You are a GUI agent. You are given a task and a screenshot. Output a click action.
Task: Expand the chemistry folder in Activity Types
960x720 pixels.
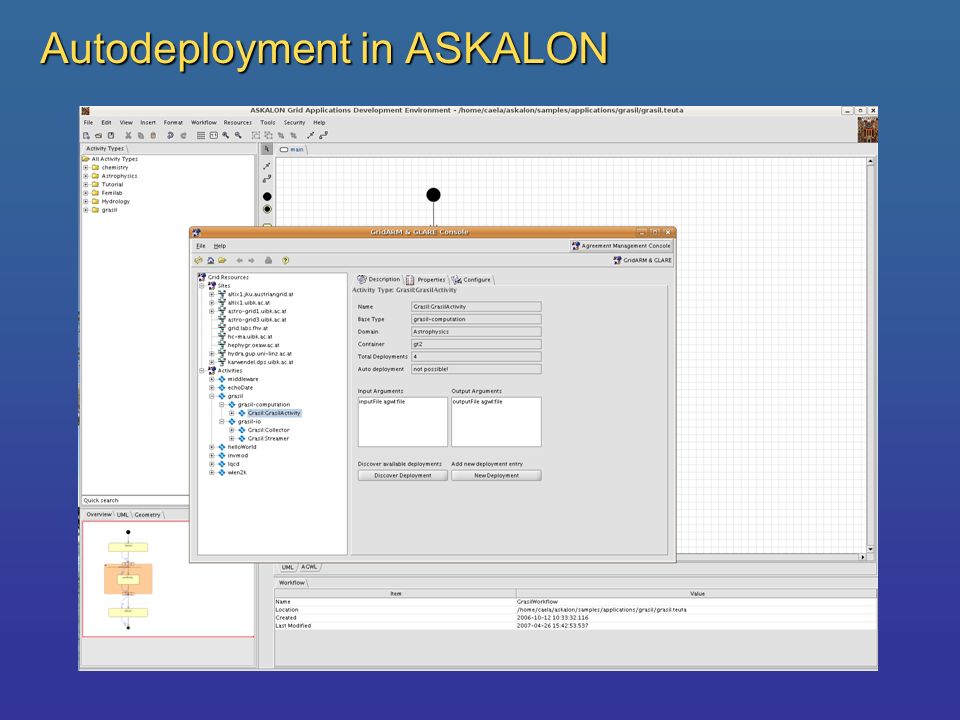point(86,167)
